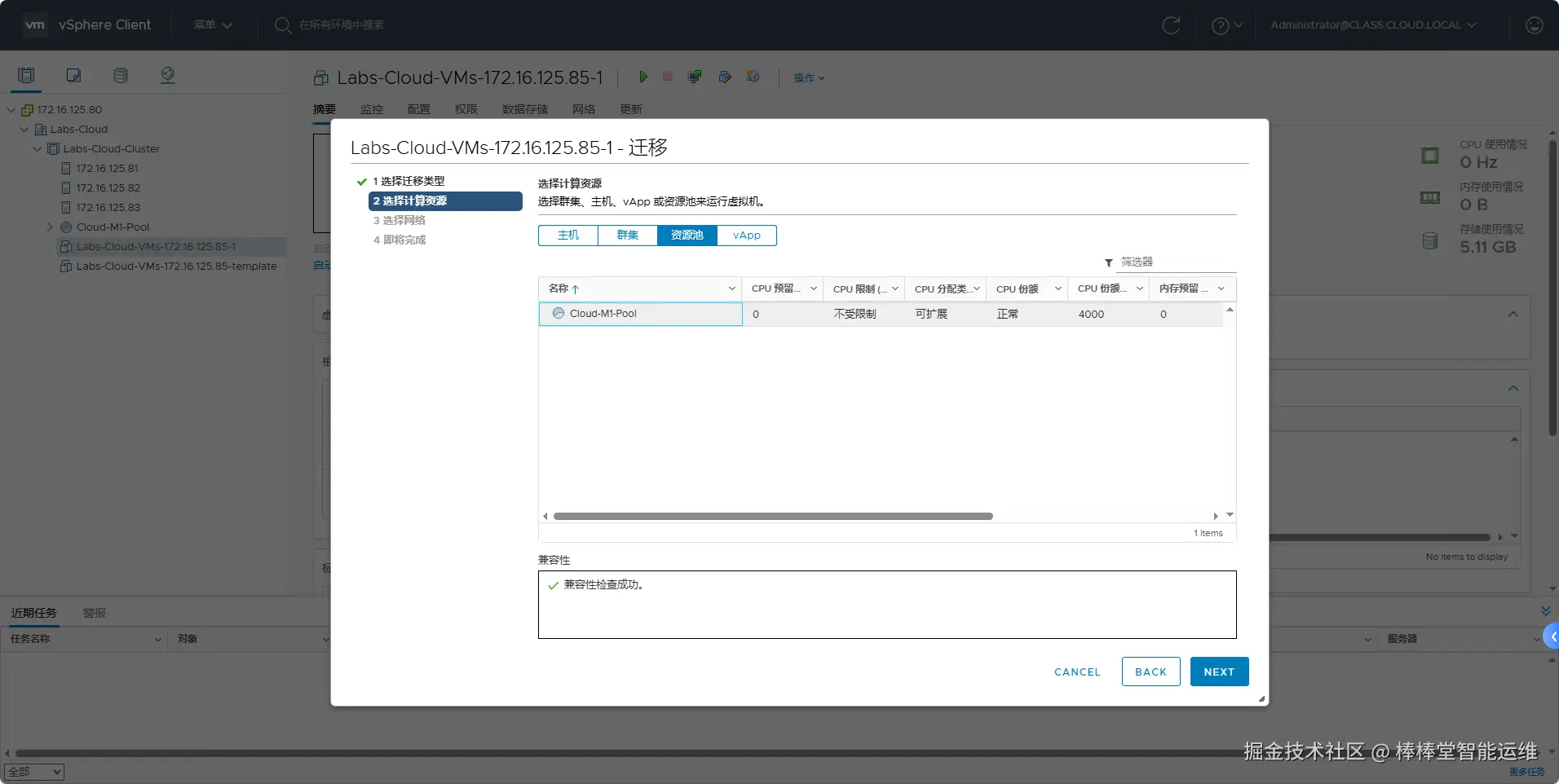Select the Cloud-M1-Pool row in the table
The height and width of the screenshot is (784, 1559).
881,315
